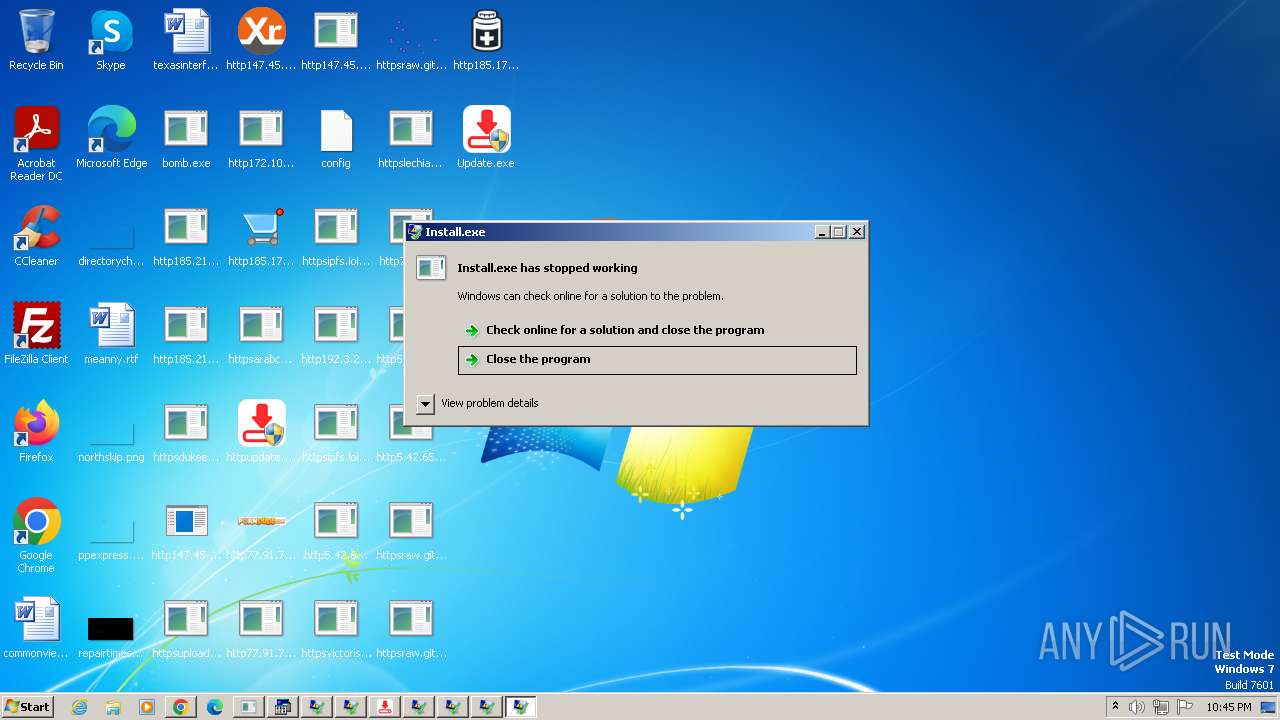Viewport: 1280px width, 720px height.
Task: Launch Internet Explorer from the taskbar
Action: tap(79, 707)
